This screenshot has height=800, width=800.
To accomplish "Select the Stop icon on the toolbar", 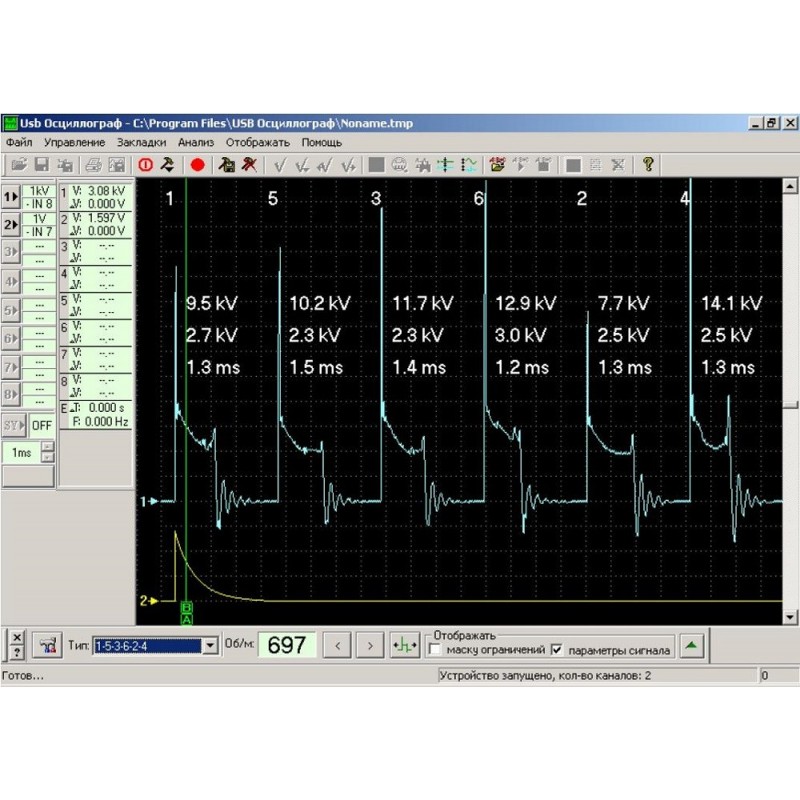I will coord(146,165).
